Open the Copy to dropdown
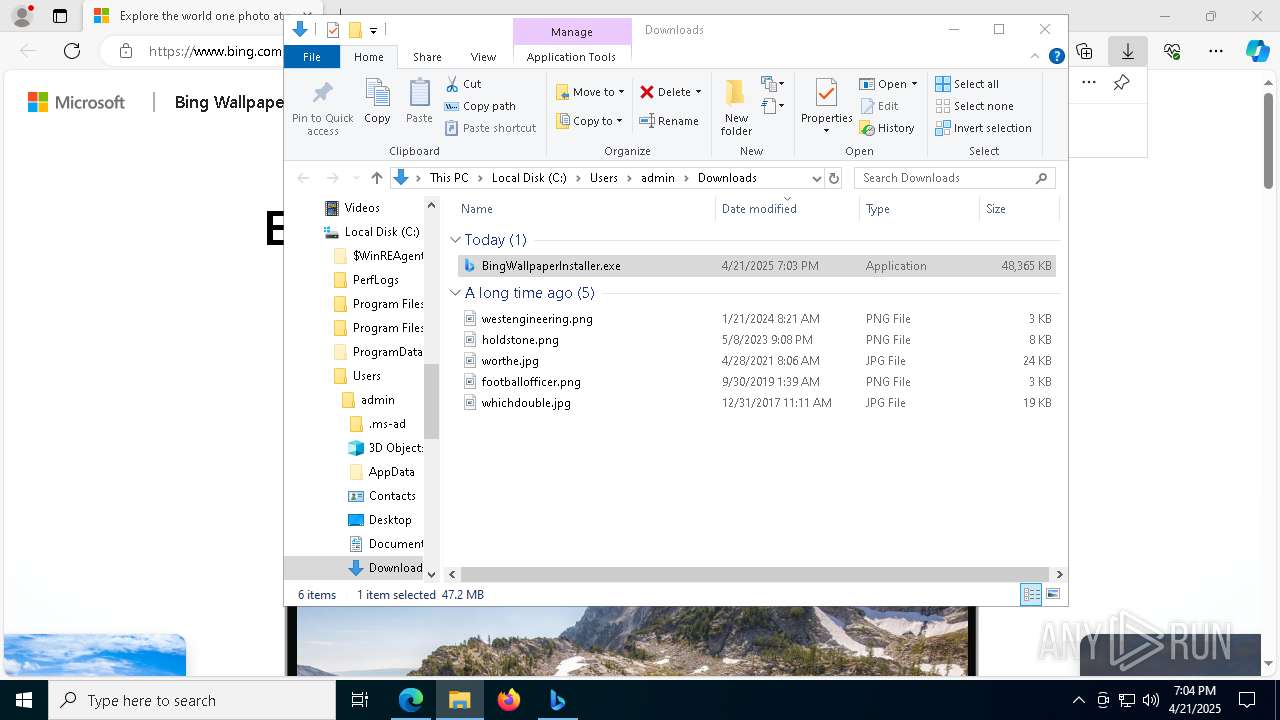Image resolution: width=1280 pixels, height=720 pixels. pos(589,121)
